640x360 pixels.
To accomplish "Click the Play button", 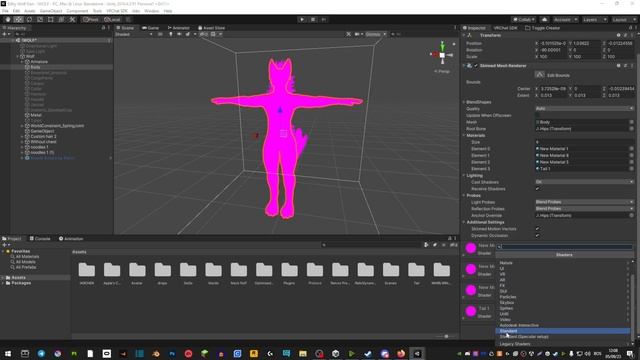I will click(302, 20).
